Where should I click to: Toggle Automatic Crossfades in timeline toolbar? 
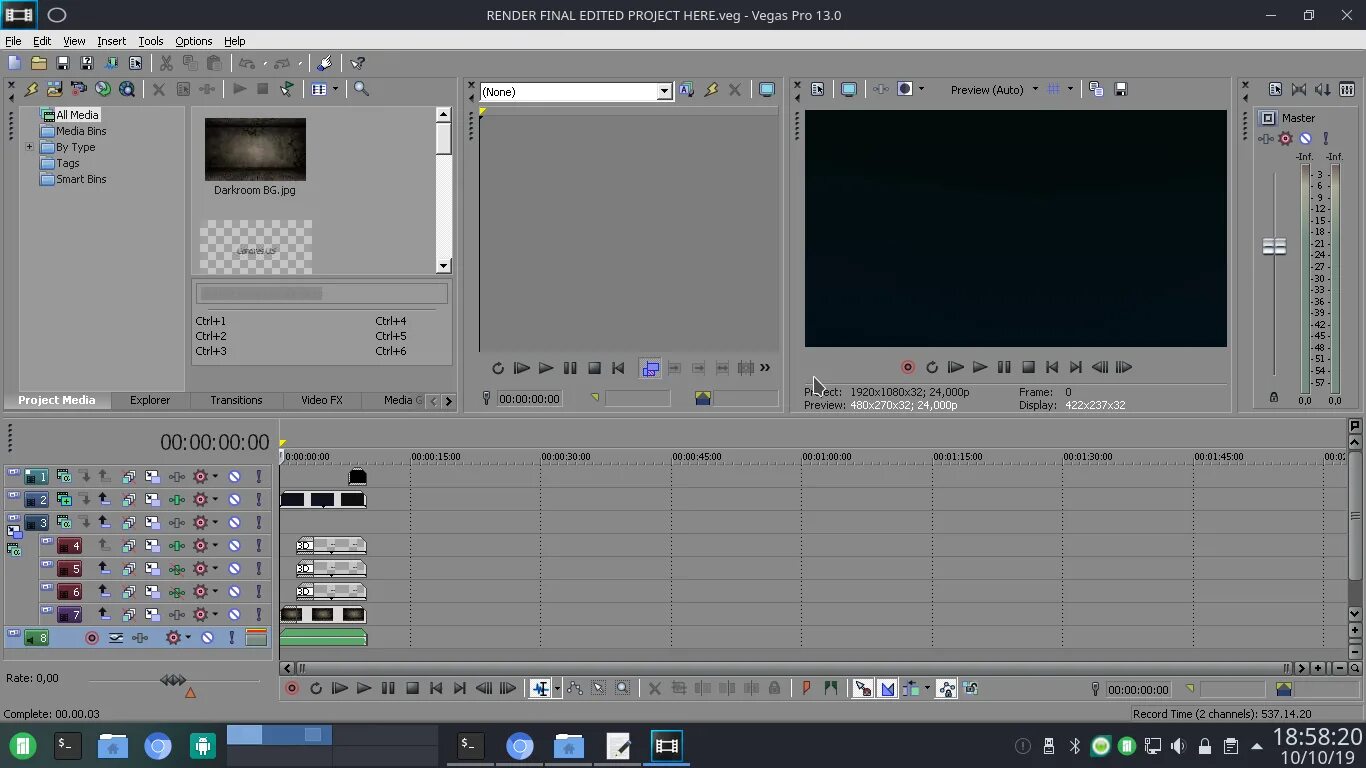887,688
